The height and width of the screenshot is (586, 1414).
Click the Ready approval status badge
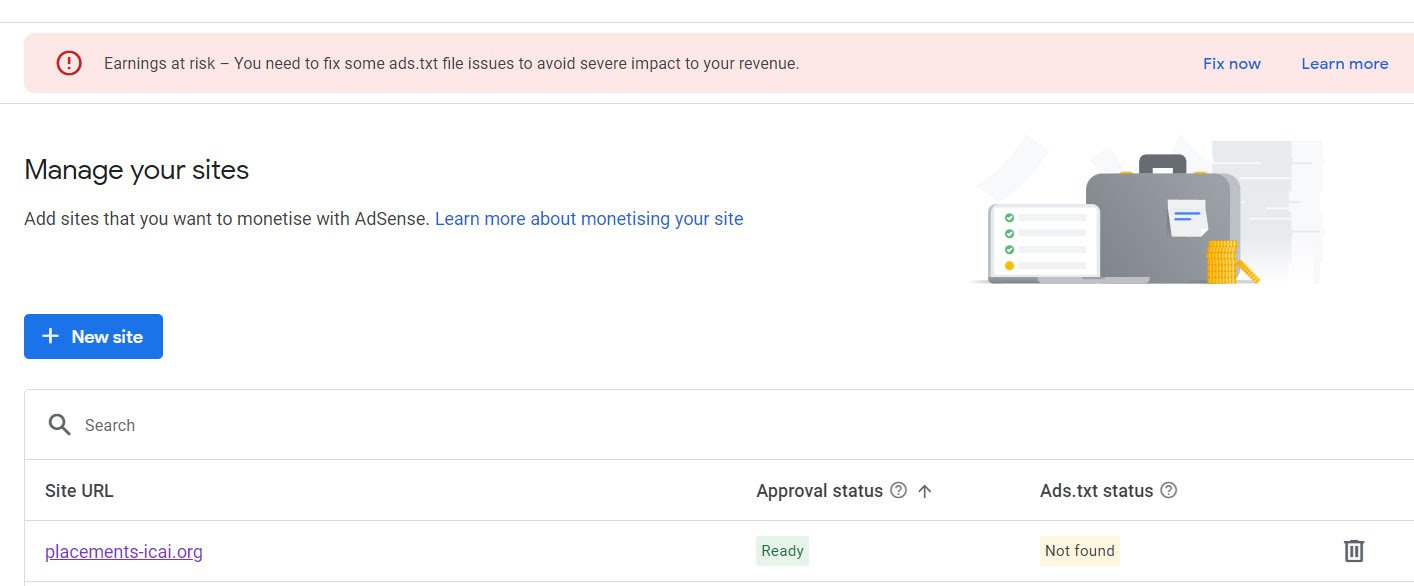[x=782, y=550]
